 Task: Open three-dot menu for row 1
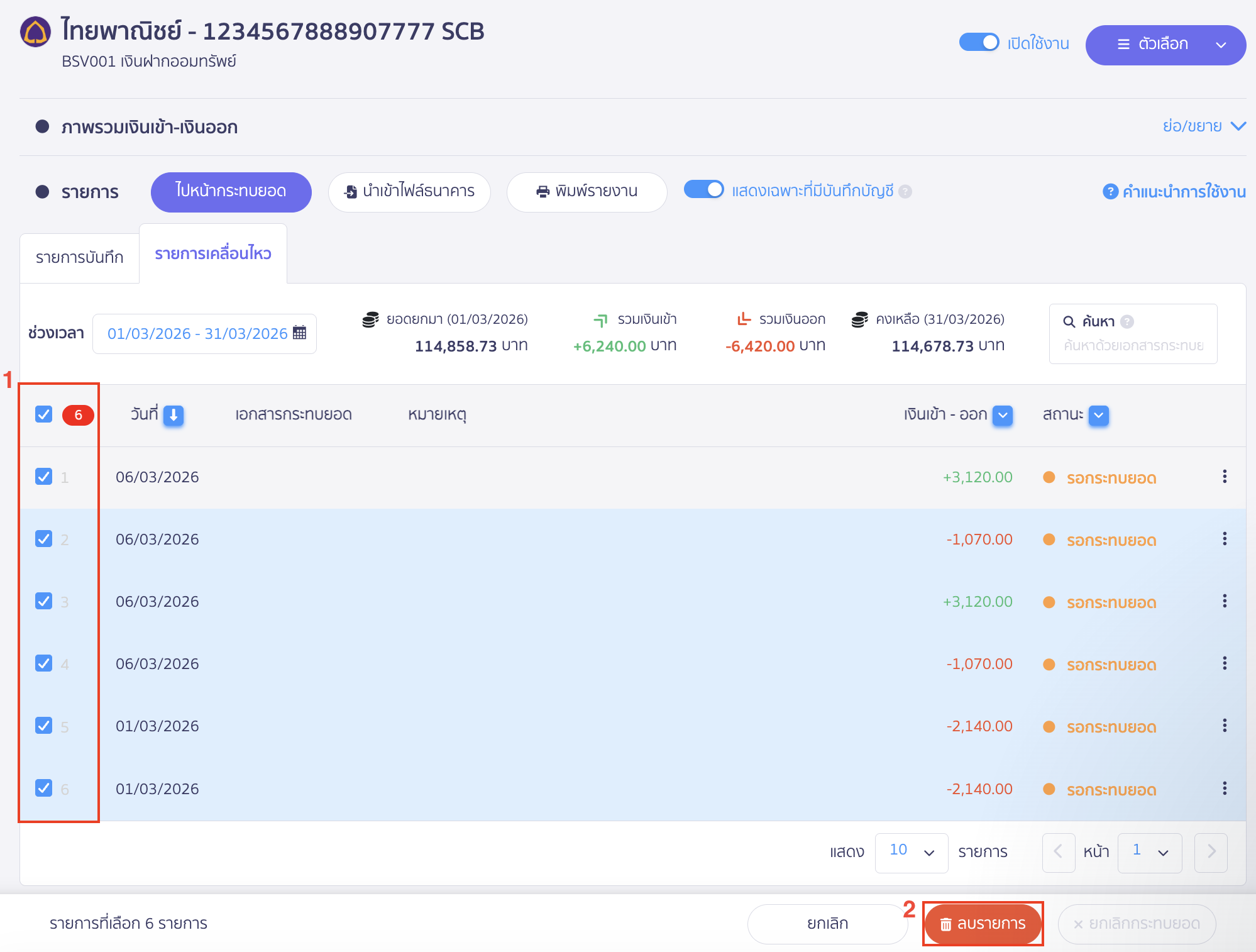pyautogui.click(x=1224, y=477)
